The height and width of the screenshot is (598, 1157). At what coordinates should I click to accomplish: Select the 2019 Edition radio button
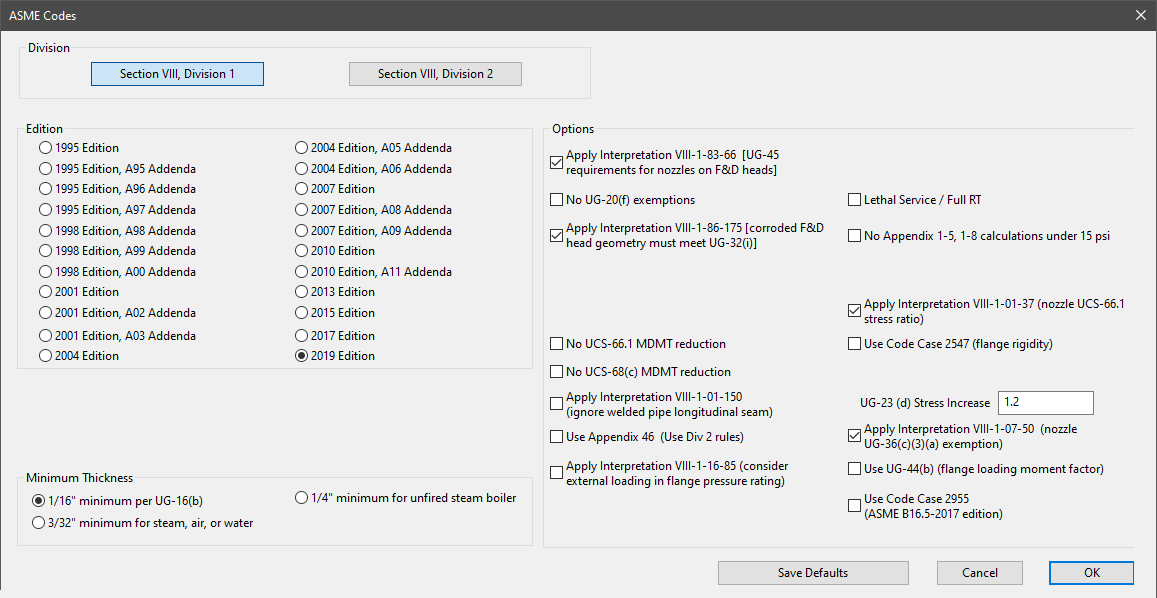(301, 356)
